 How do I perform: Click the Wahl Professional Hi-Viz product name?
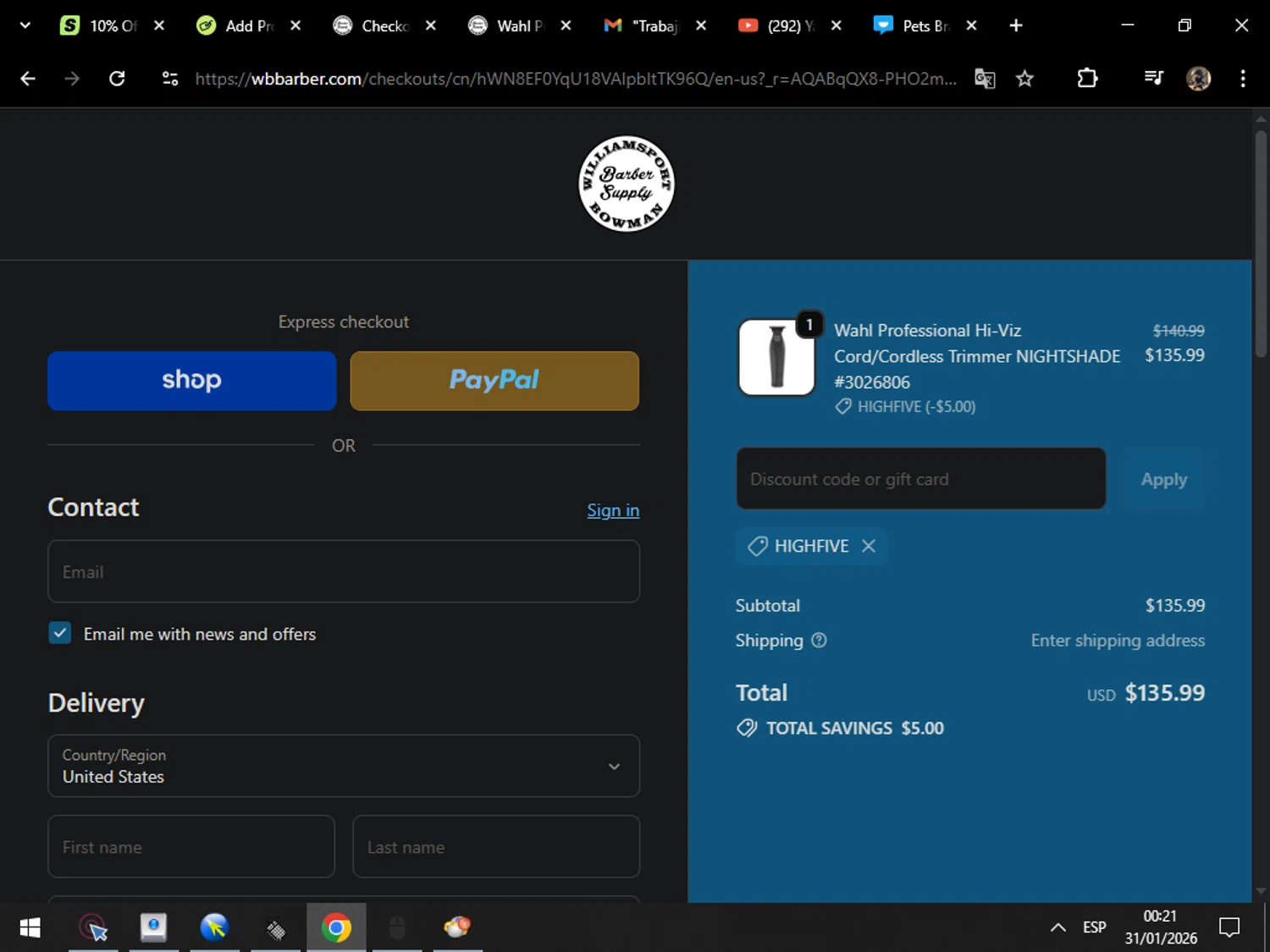(x=977, y=356)
